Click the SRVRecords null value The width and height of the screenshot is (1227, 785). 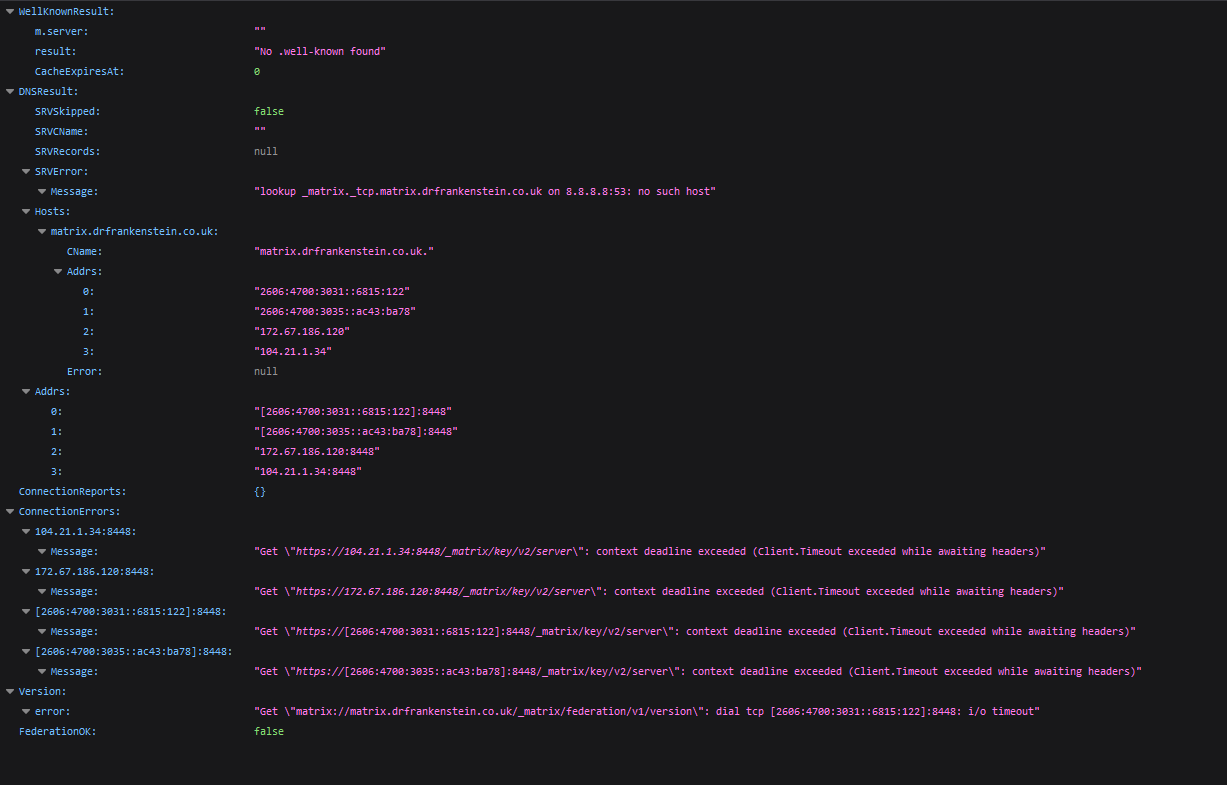[x=266, y=151]
